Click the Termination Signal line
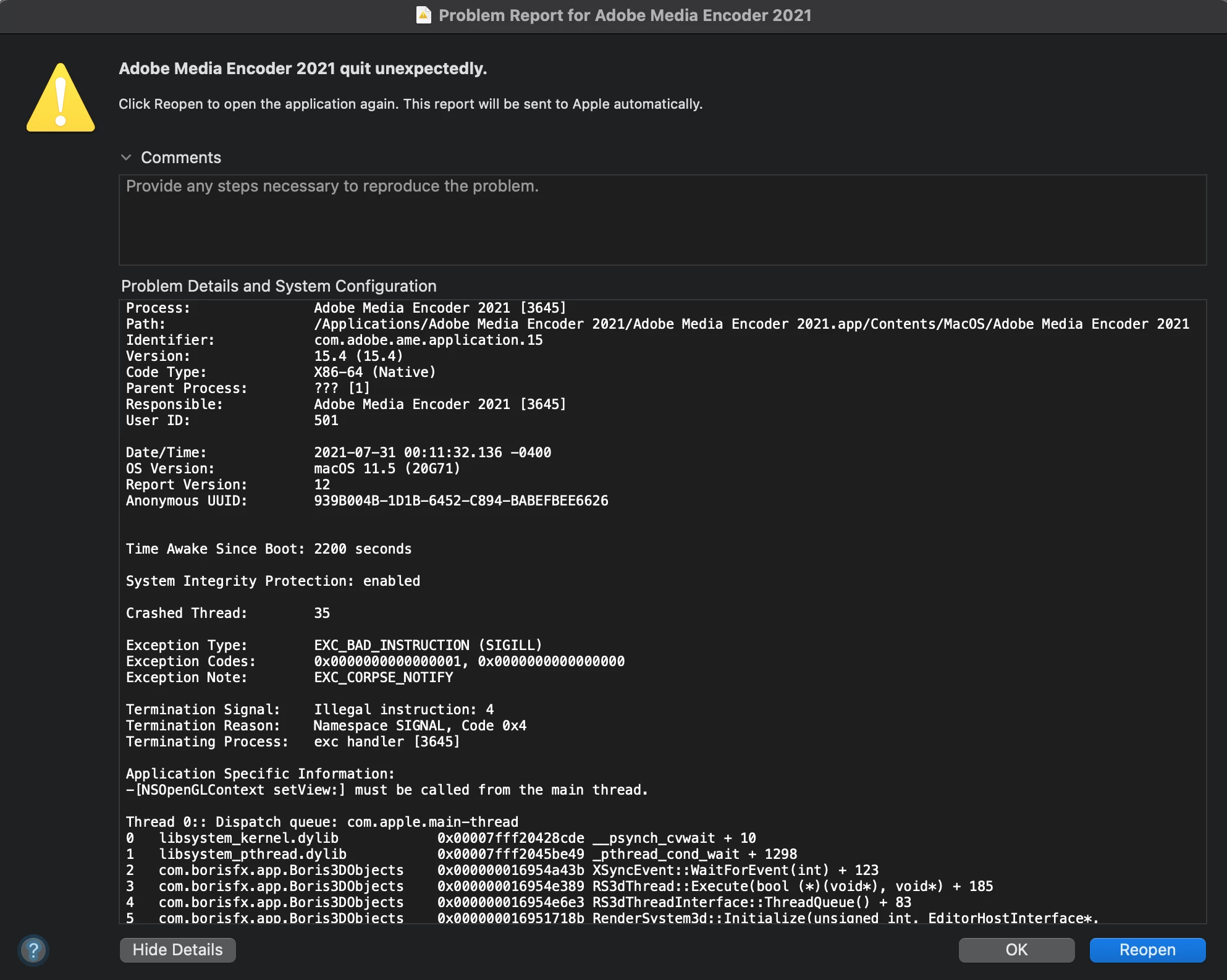The width and height of the screenshot is (1227, 980). [x=309, y=709]
